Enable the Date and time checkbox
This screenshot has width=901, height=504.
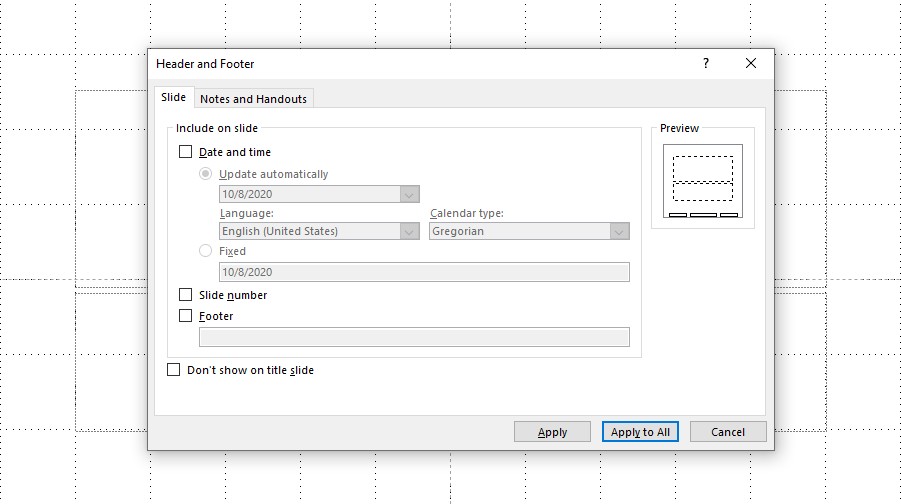coord(185,153)
